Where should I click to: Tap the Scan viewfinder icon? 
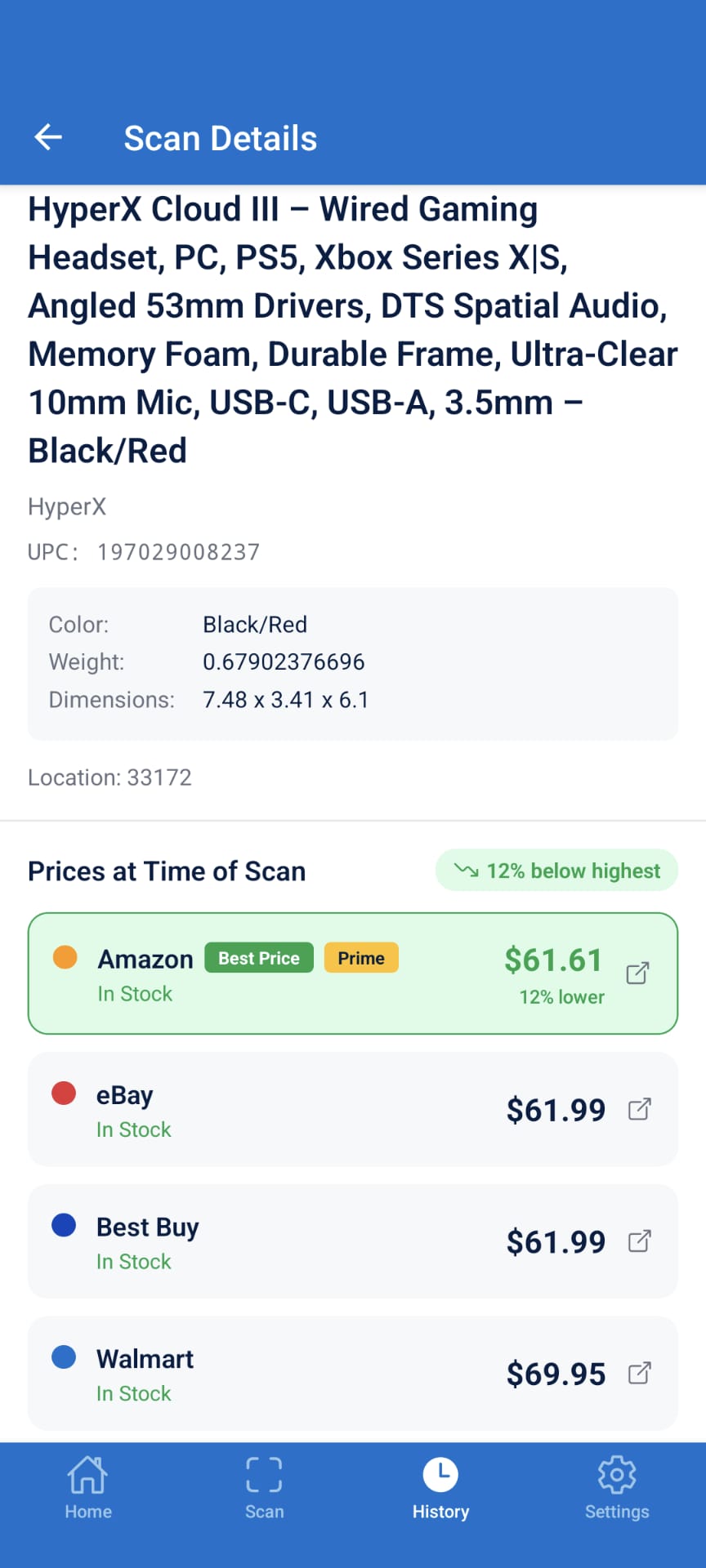pos(264,1475)
